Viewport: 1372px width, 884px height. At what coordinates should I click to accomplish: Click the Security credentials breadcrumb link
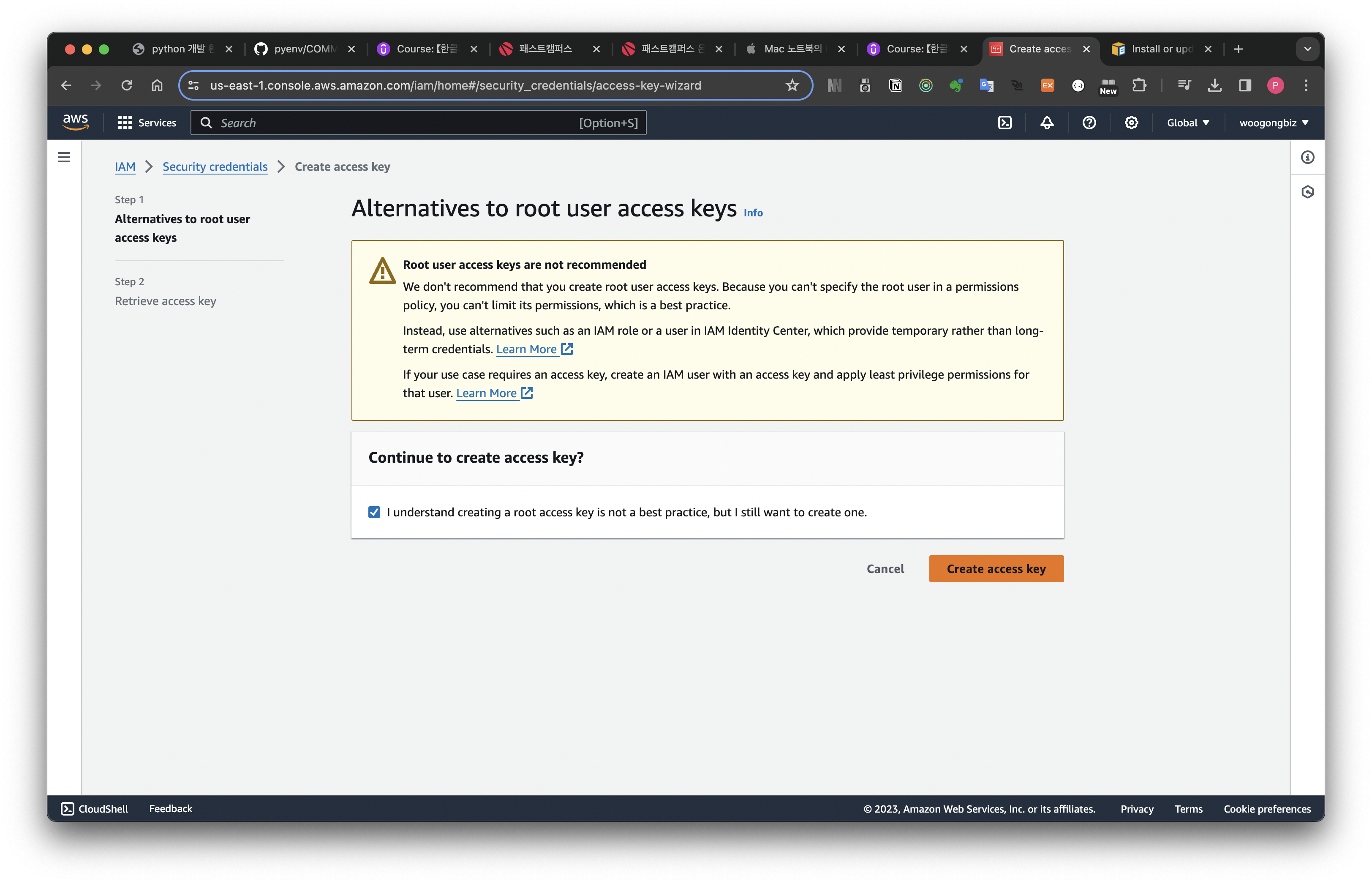[x=215, y=167]
